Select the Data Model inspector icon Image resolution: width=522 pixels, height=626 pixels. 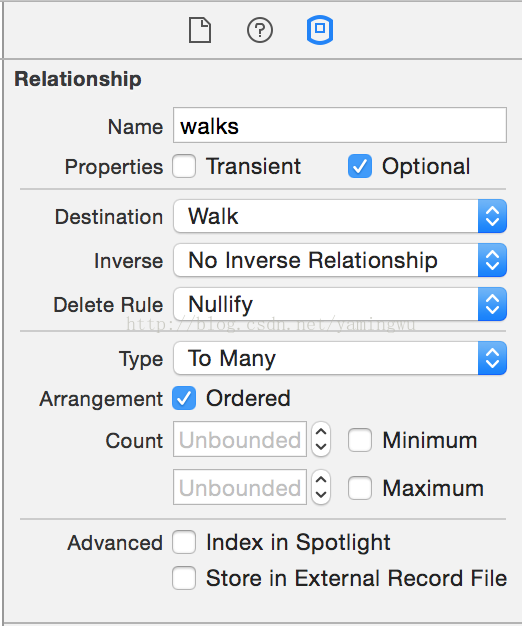click(x=320, y=30)
